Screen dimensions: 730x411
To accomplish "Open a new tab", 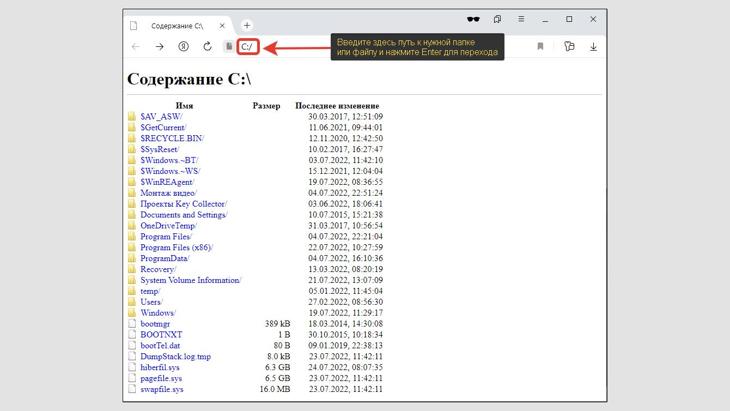I will pyautogui.click(x=247, y=26).
